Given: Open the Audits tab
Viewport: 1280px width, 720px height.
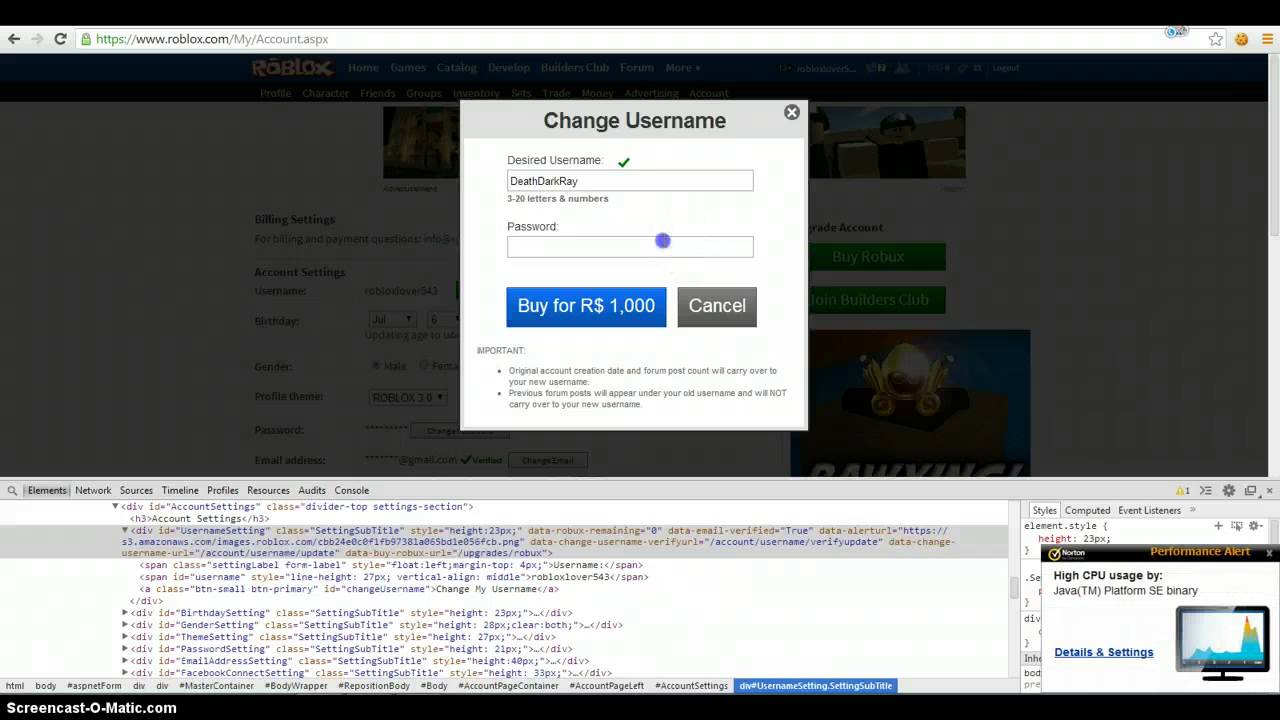Looking at the screenshot, I should [312, 491].
